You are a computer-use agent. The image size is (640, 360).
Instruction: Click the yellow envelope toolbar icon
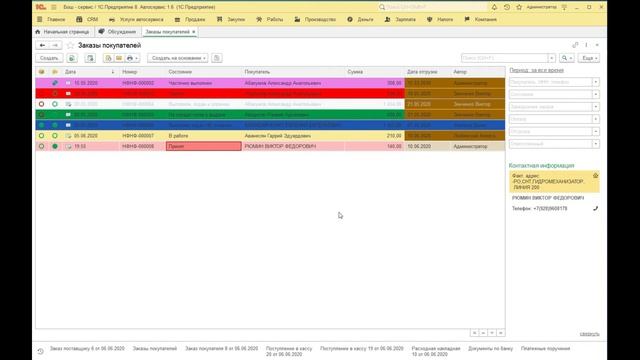pos(119,58)
